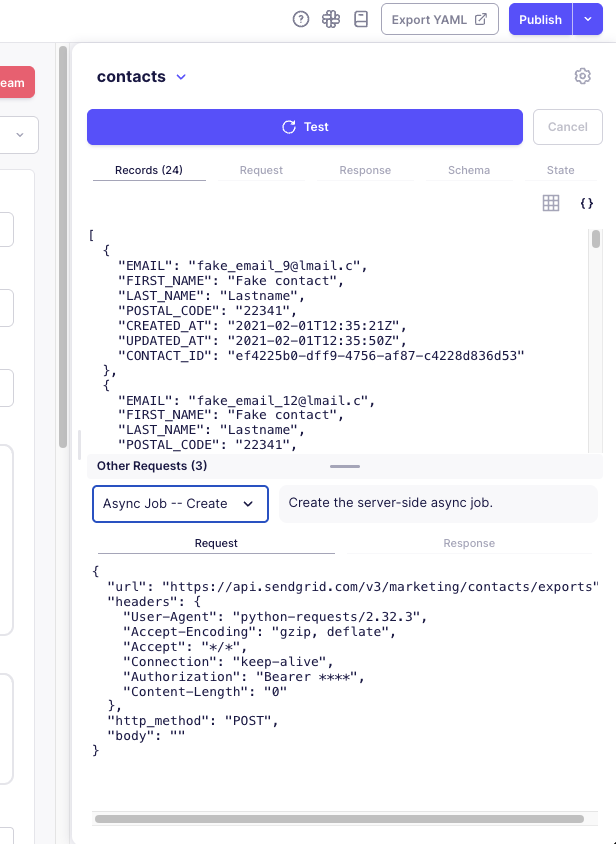Click the Cancel button

(x=567, y=127)
